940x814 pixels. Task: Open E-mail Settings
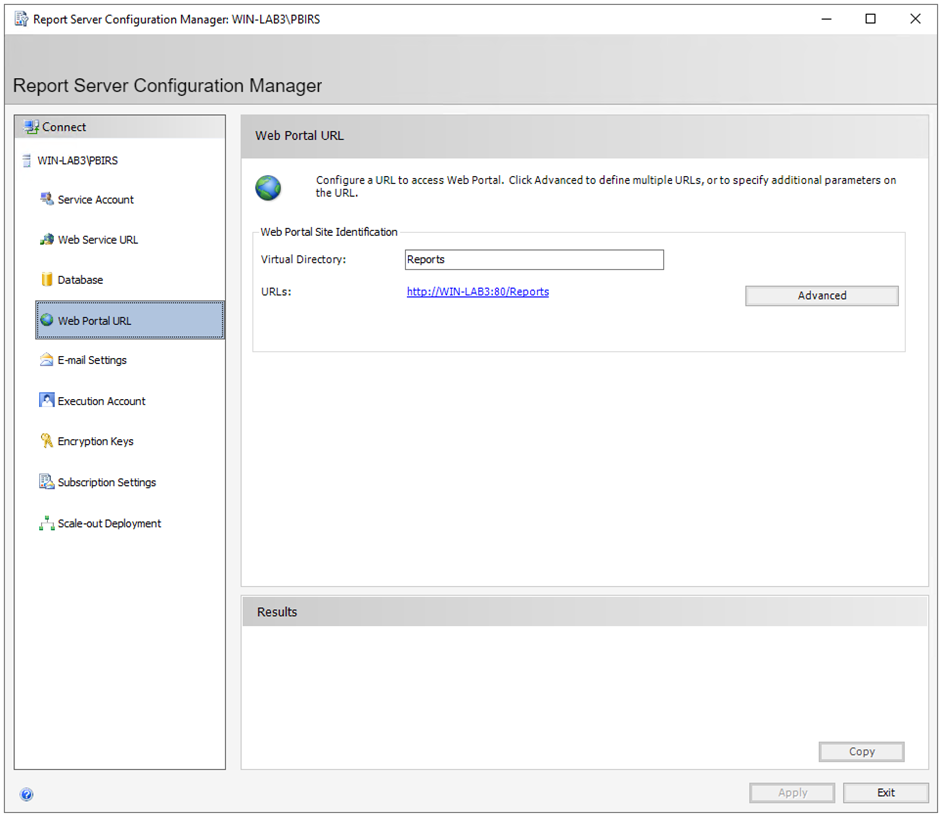click(x=92, y=360)
